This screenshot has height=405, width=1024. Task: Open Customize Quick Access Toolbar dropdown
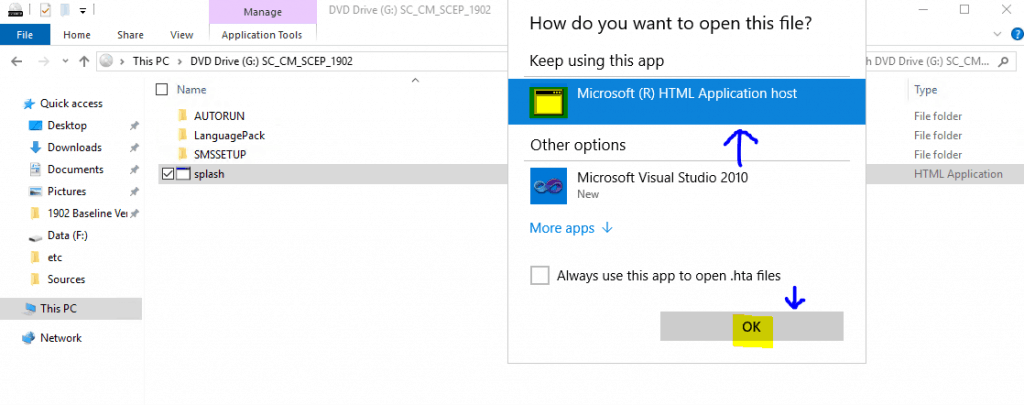tap(82, 10)
